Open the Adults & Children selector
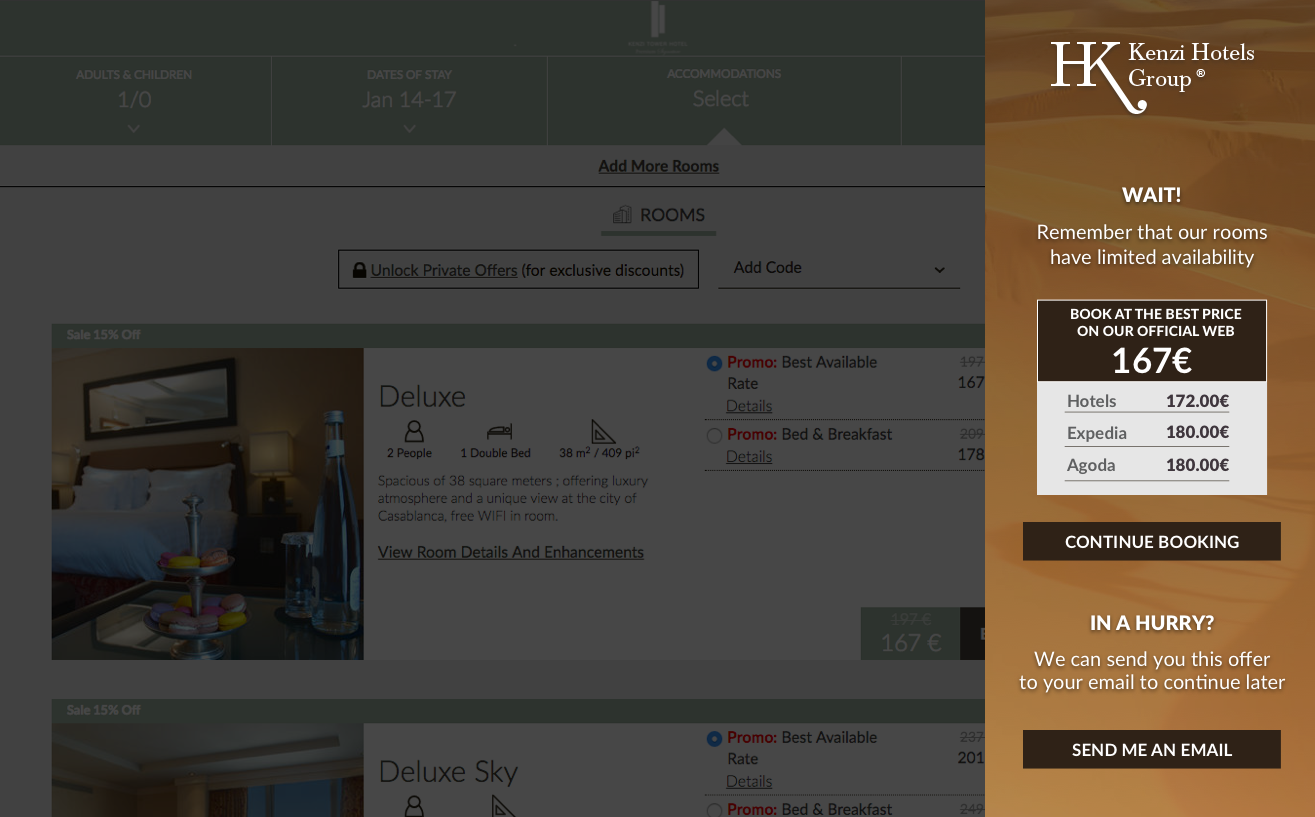The width and height of the screenshot is (1315, 817). (135, 100)
